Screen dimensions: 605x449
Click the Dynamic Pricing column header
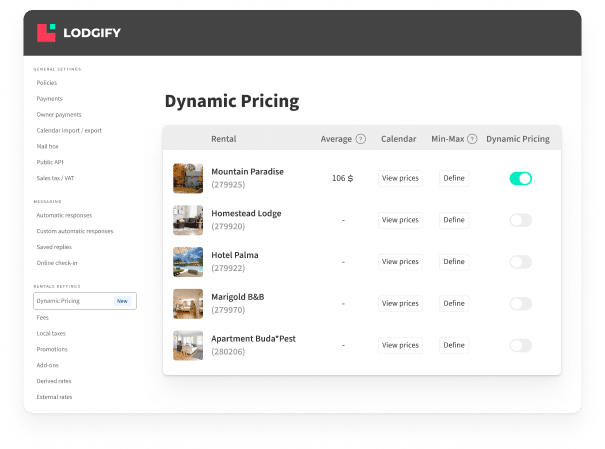point(518,139)
